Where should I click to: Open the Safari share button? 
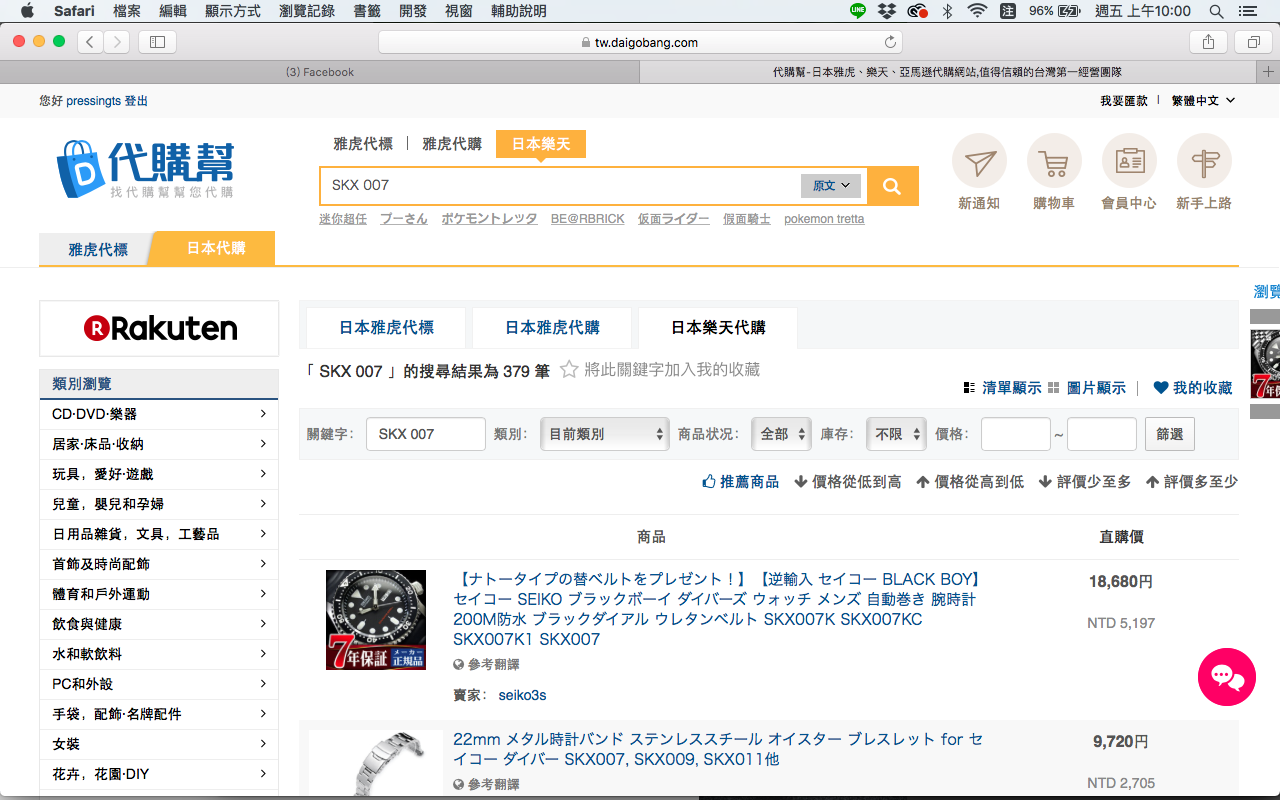[1208, 42]
